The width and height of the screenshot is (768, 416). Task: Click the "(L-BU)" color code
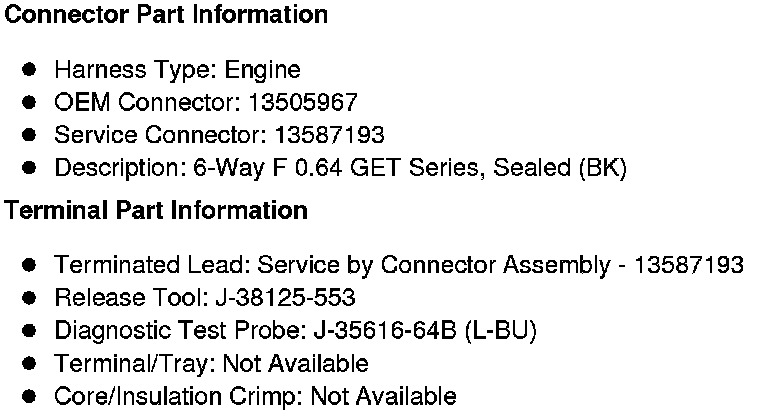click(x=502, y=331)
